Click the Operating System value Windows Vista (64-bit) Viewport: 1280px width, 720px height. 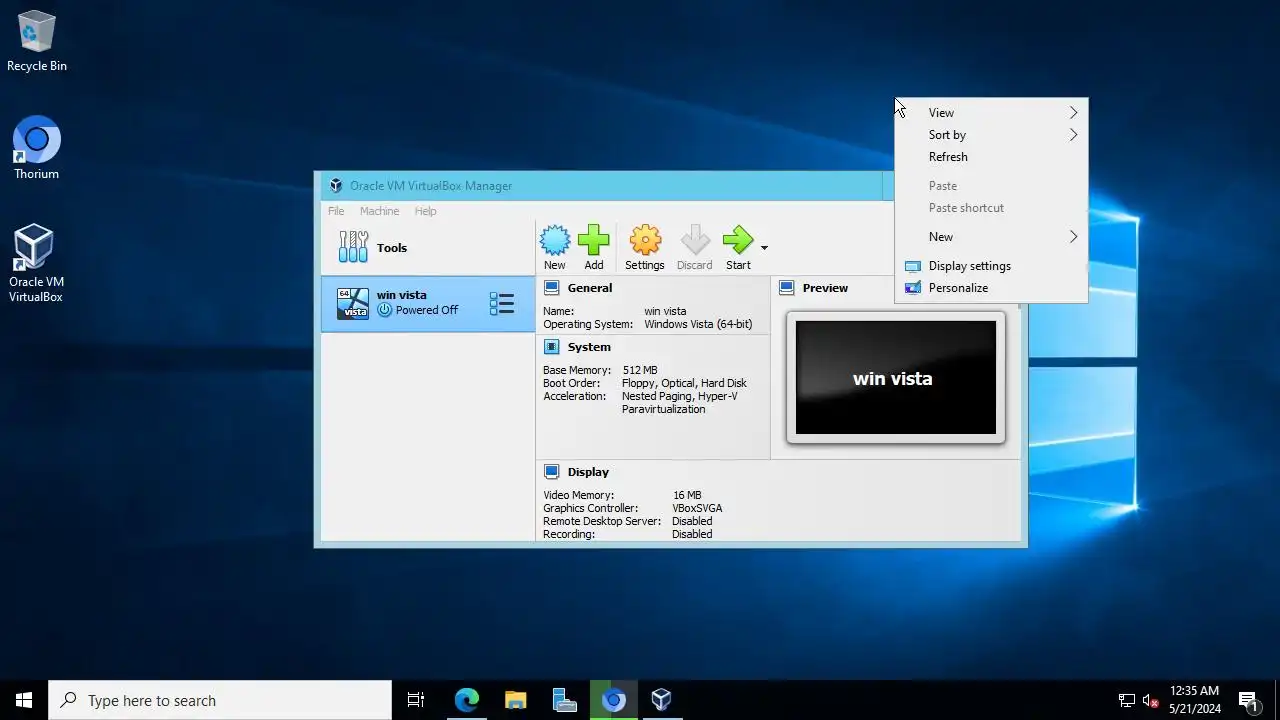pos(698,324)
